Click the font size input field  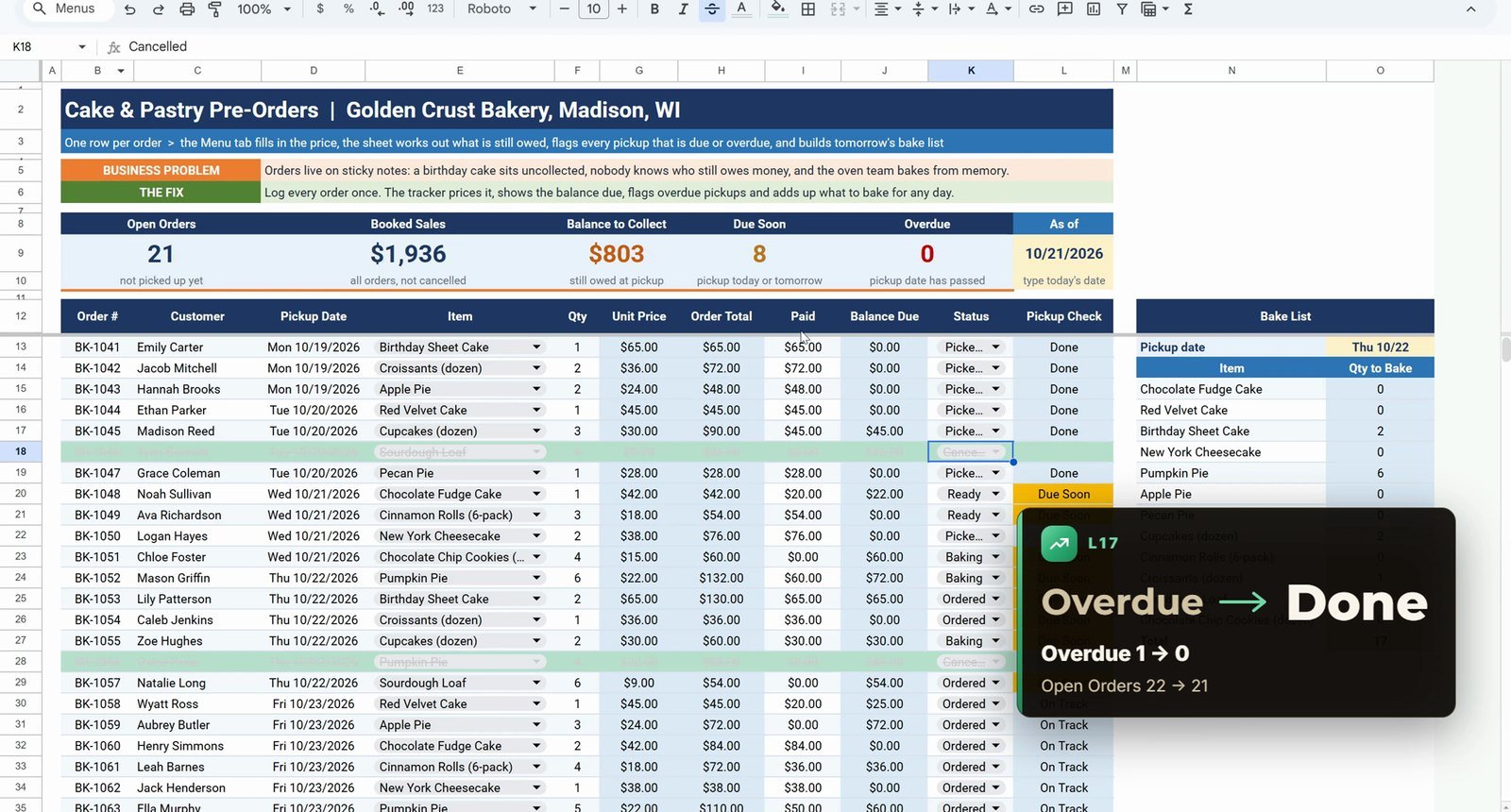click(x=593, y=8)
